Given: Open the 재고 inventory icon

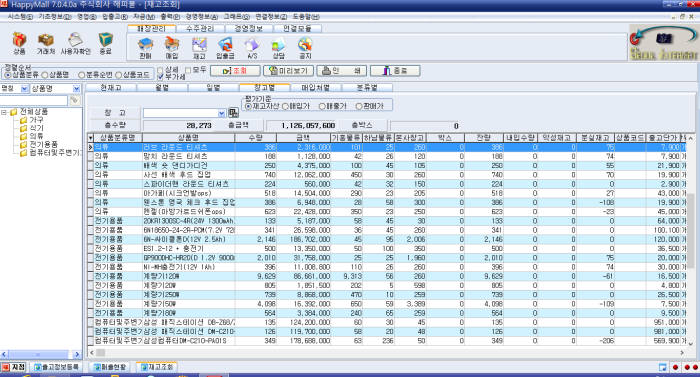Looking at the screenshot, I should click(x=199, y=45).
